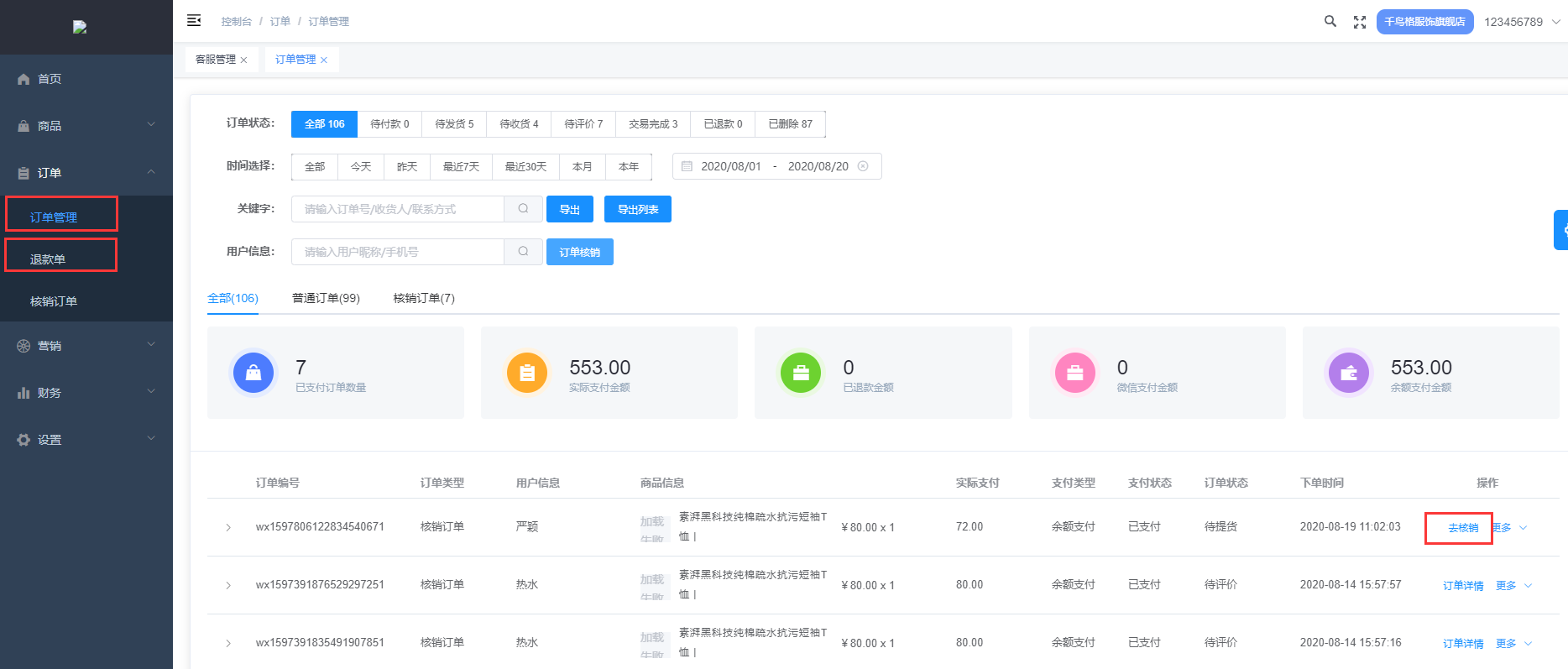Click the 控制台 breadcrumb link
The height and width of the screenshot is (669, 1568).
pyautogui.click(x=237, y=22)
